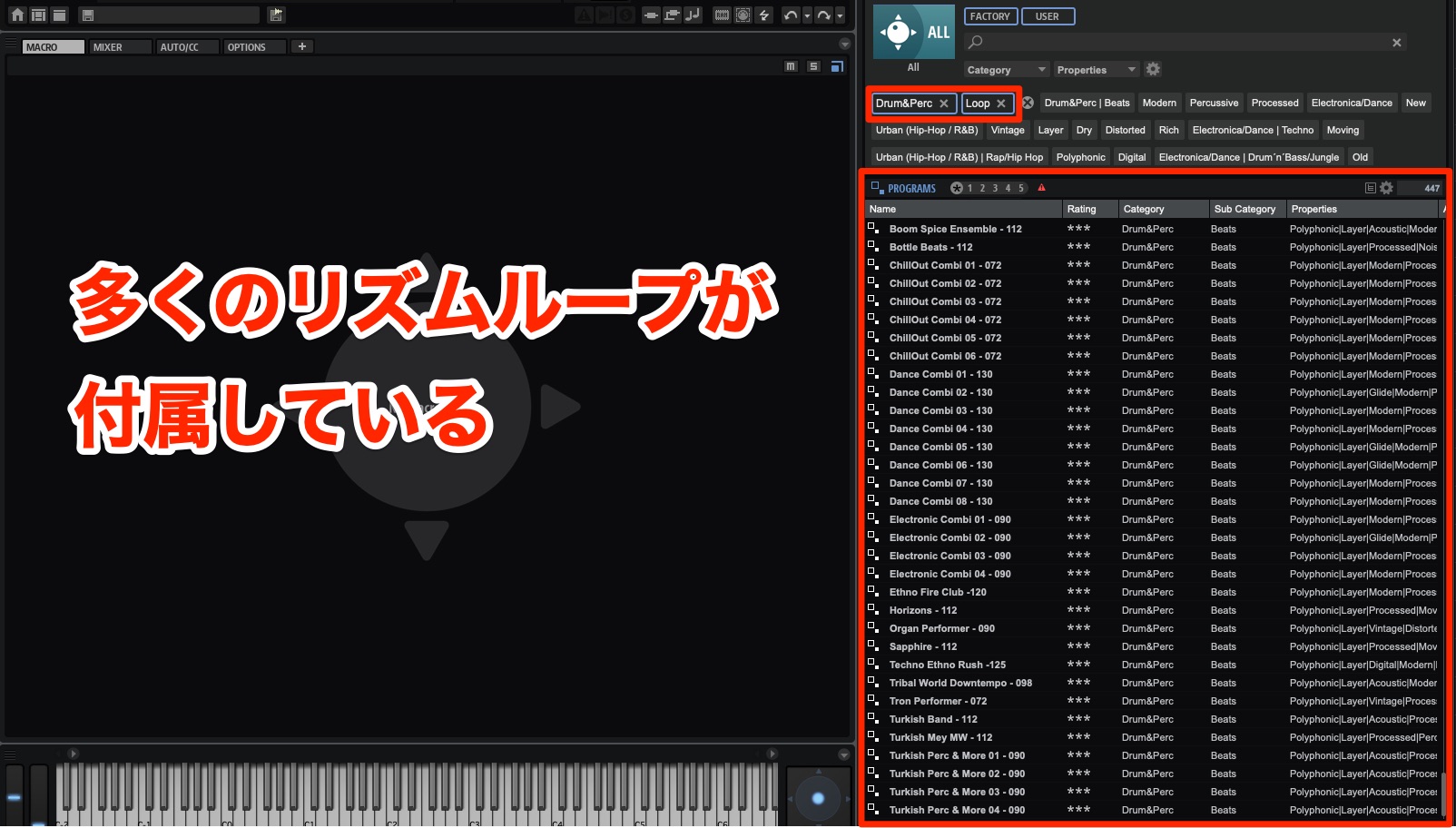Click the red warning triangle icon

tap(1041, 188)
